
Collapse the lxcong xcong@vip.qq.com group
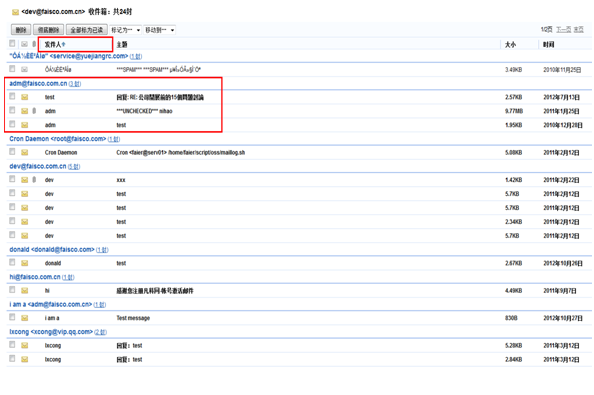[58, 332]
